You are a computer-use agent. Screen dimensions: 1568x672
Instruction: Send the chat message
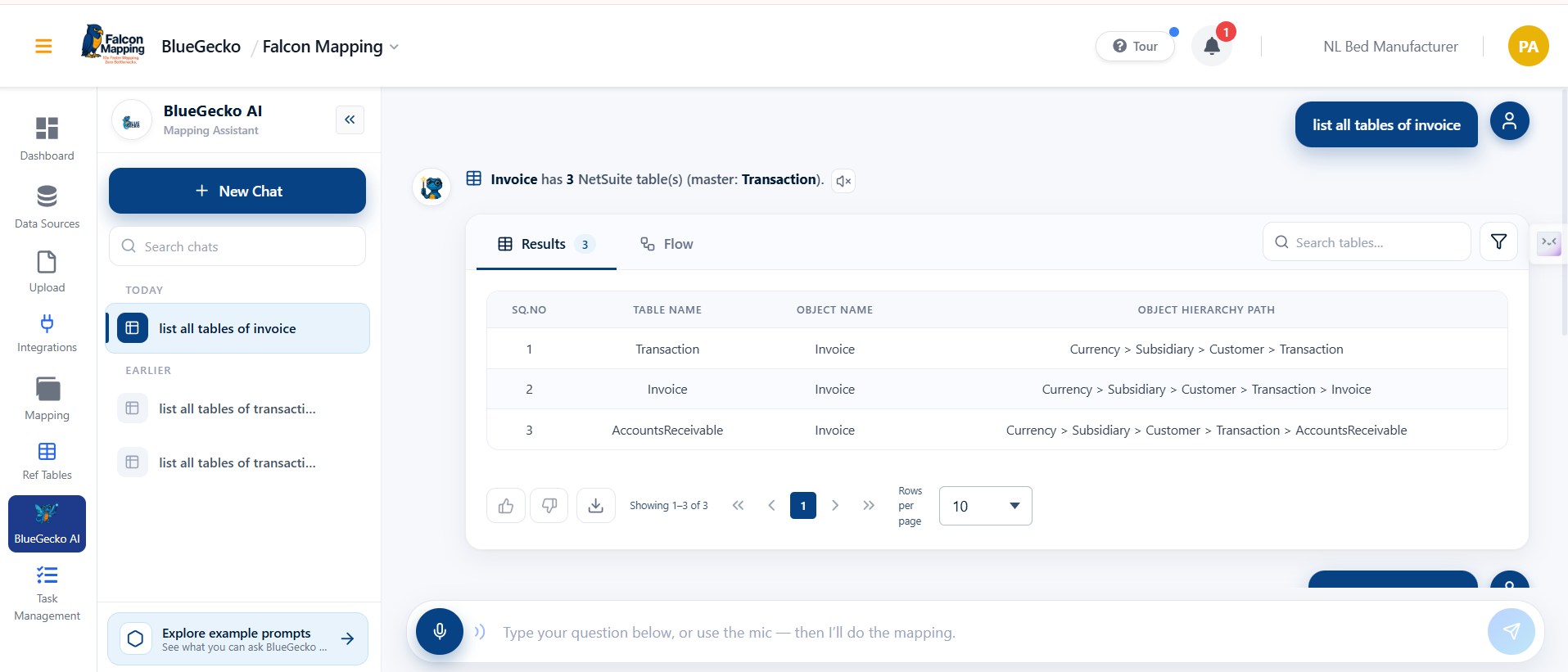pos(1511,631)
